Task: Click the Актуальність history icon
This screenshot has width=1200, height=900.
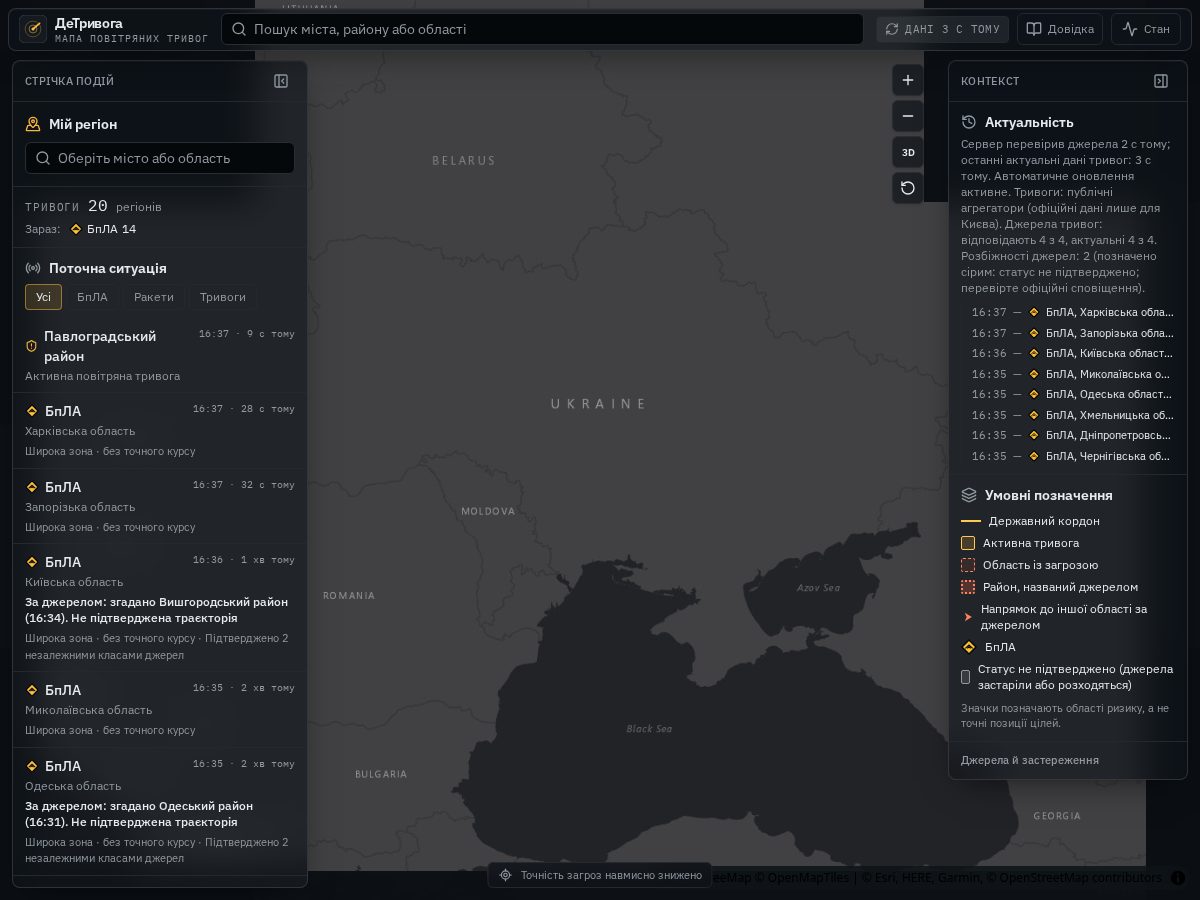Action: (x=969, y=122)
